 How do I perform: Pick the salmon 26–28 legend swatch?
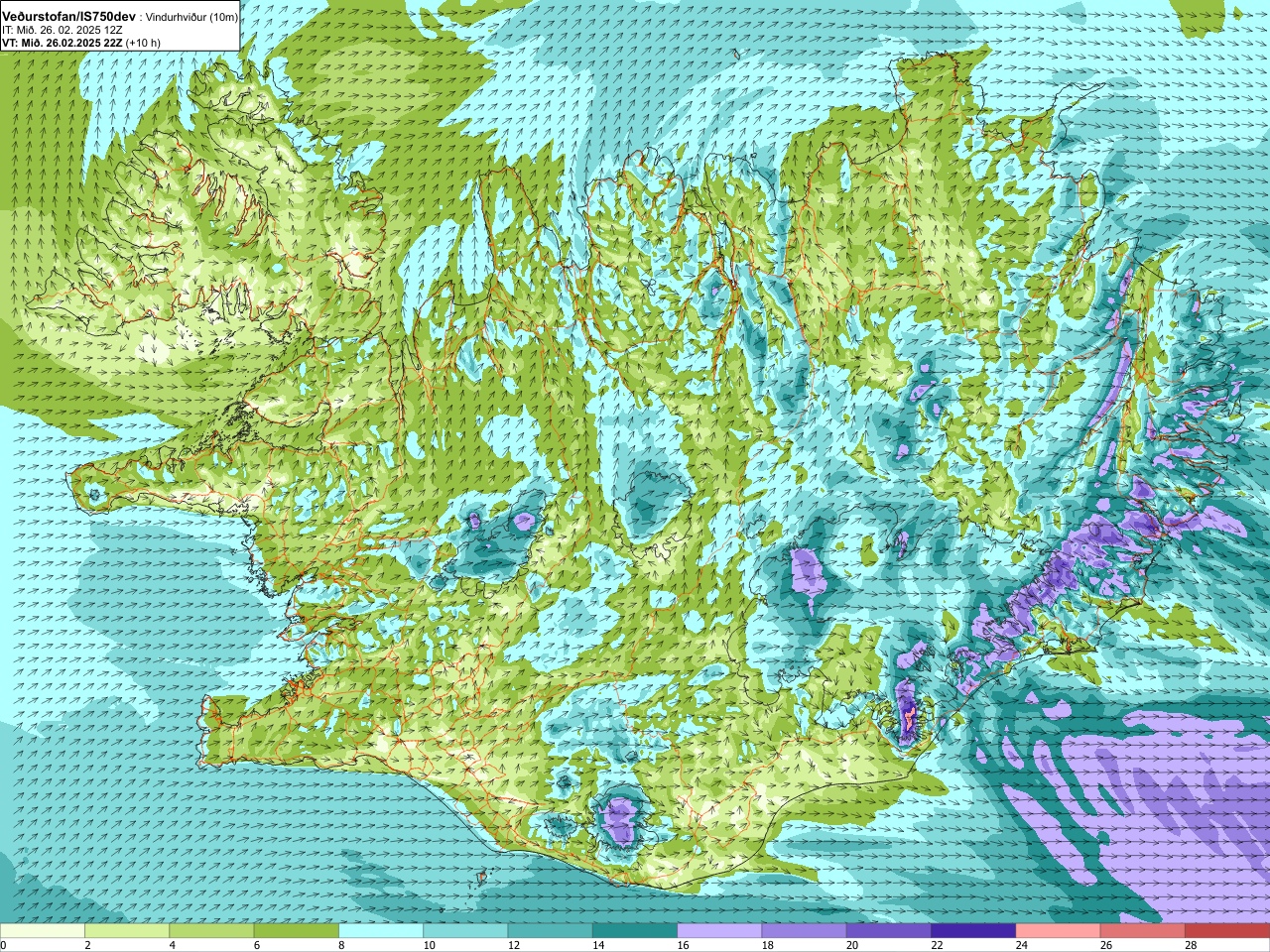[1143, 931]
